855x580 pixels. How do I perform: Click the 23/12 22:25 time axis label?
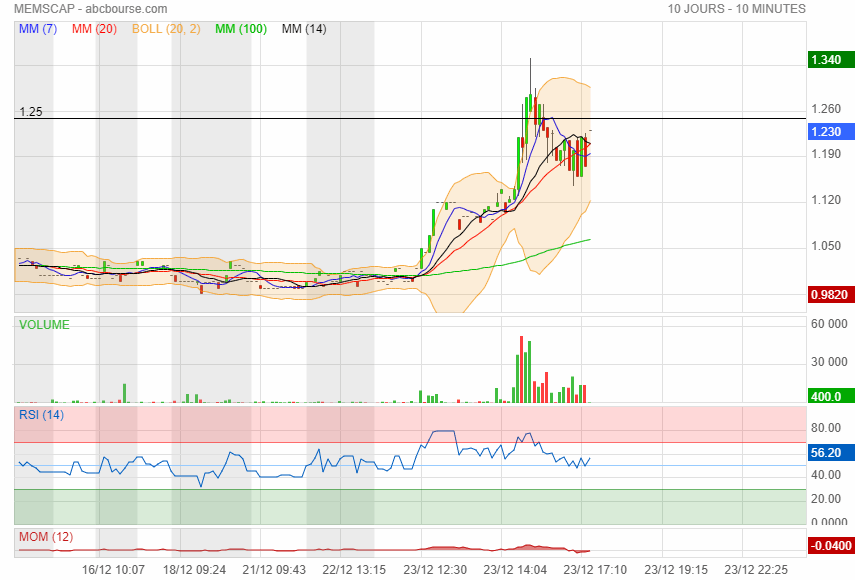coord(756,570)
